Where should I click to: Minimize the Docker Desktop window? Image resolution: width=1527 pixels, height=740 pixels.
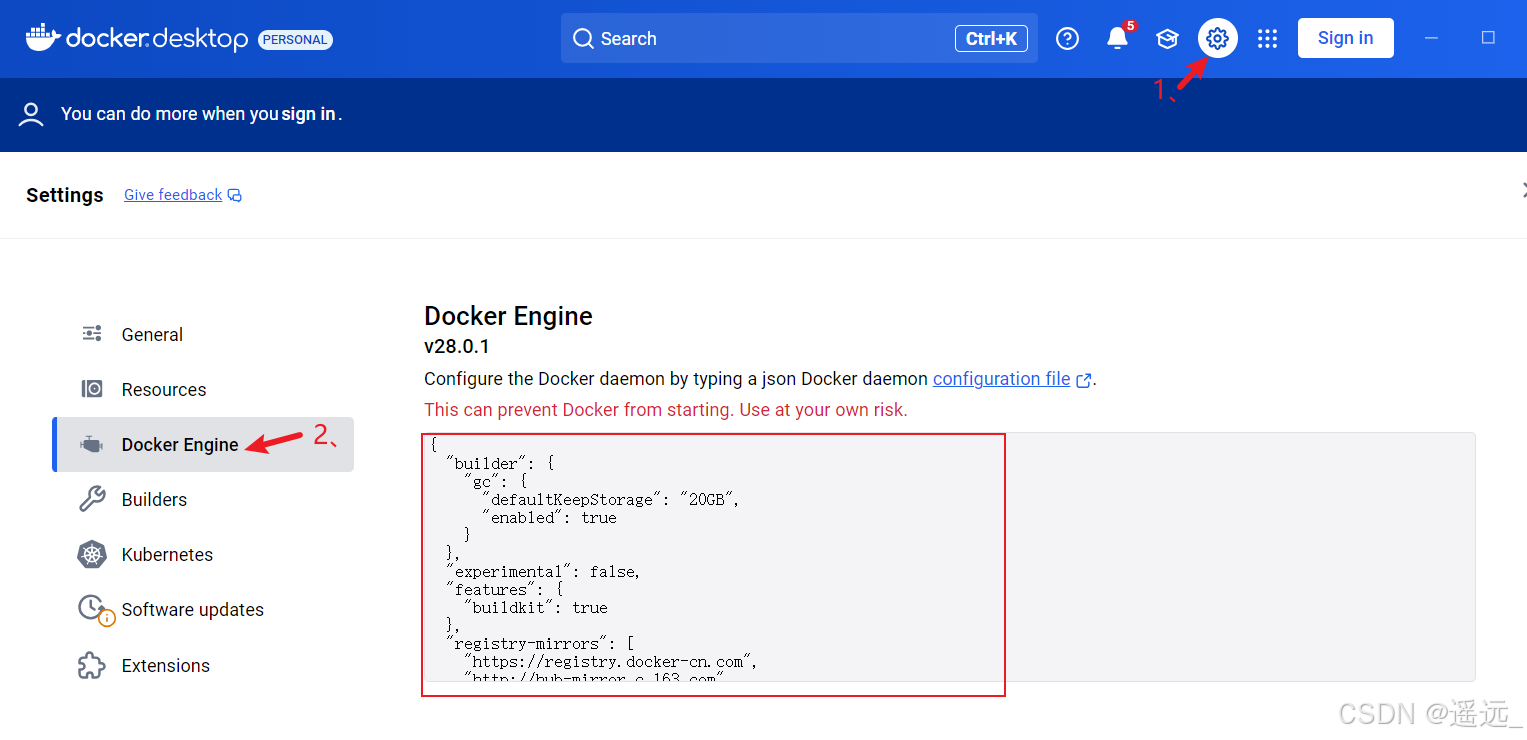click(1431, 38)
